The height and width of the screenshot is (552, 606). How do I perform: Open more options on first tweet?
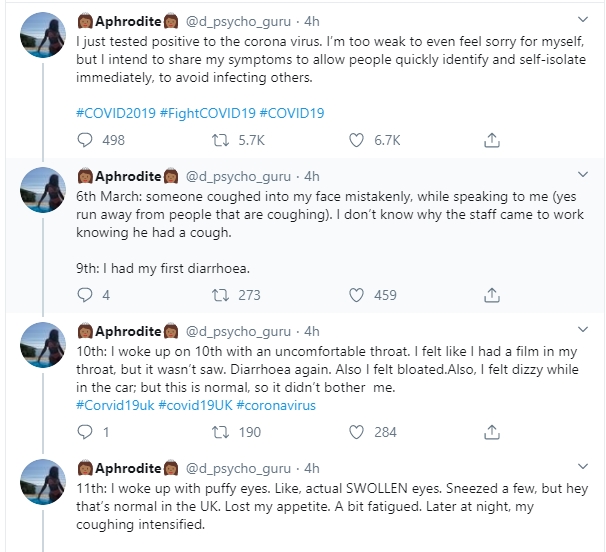coord(585,20)
